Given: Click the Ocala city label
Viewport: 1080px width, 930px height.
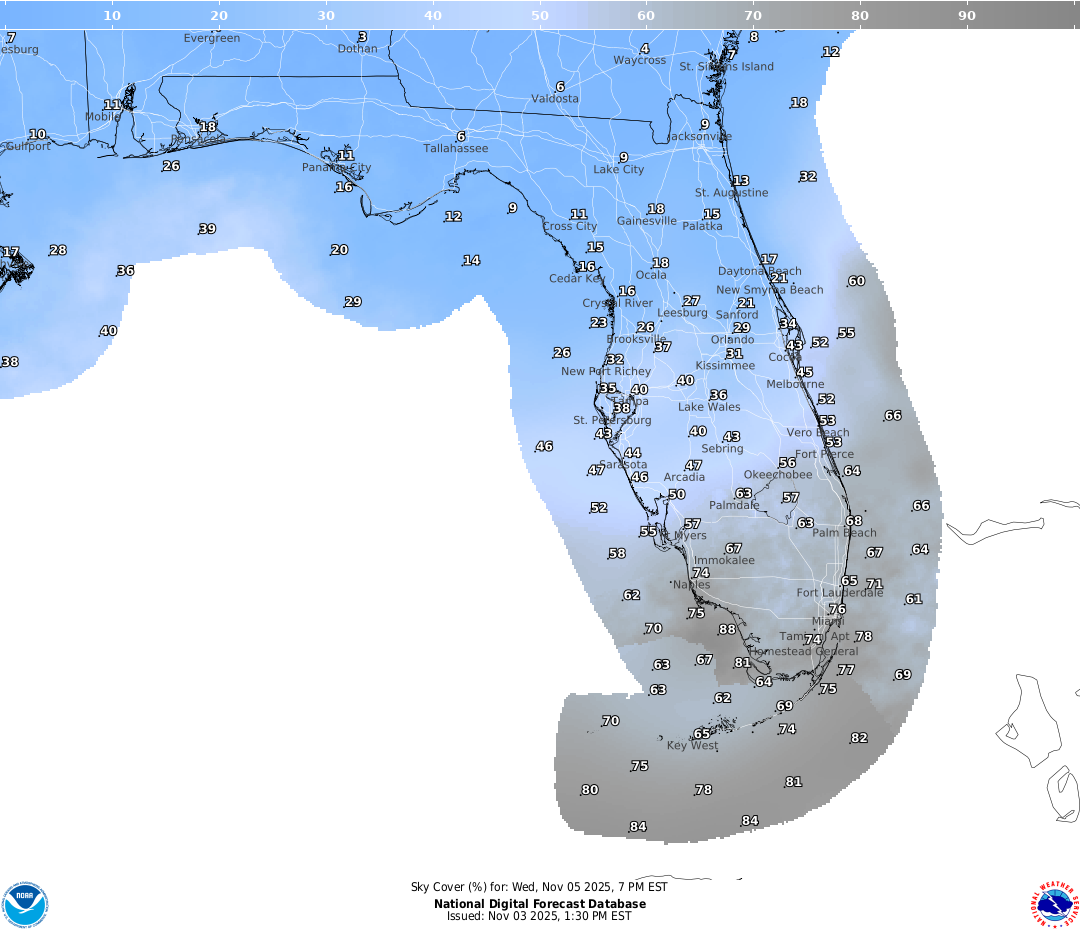Looking at the screenshot, I should (x=651, y=275).
